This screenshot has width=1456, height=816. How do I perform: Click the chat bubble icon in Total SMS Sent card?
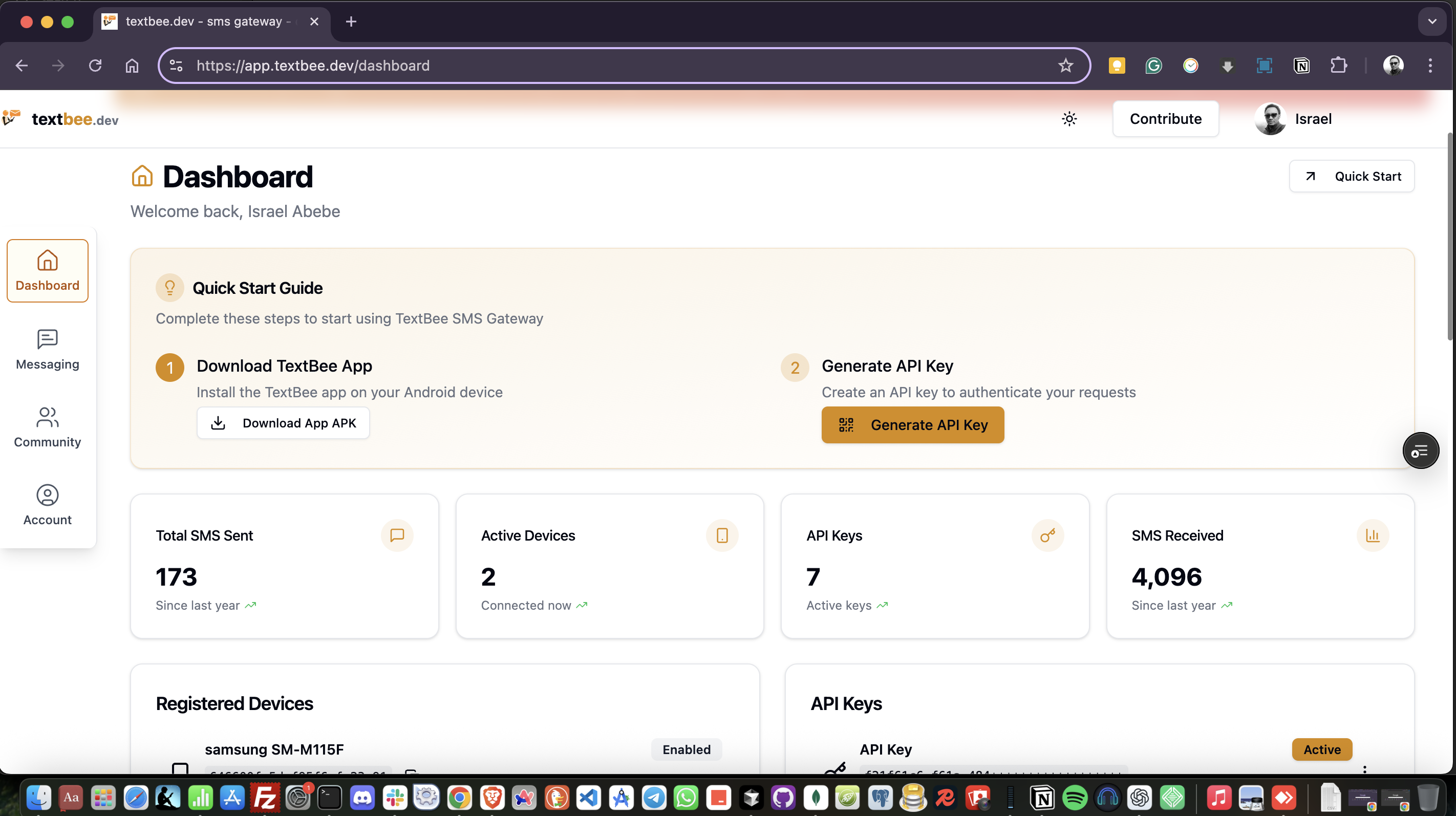pyautogui.click(x=397, y=535)
